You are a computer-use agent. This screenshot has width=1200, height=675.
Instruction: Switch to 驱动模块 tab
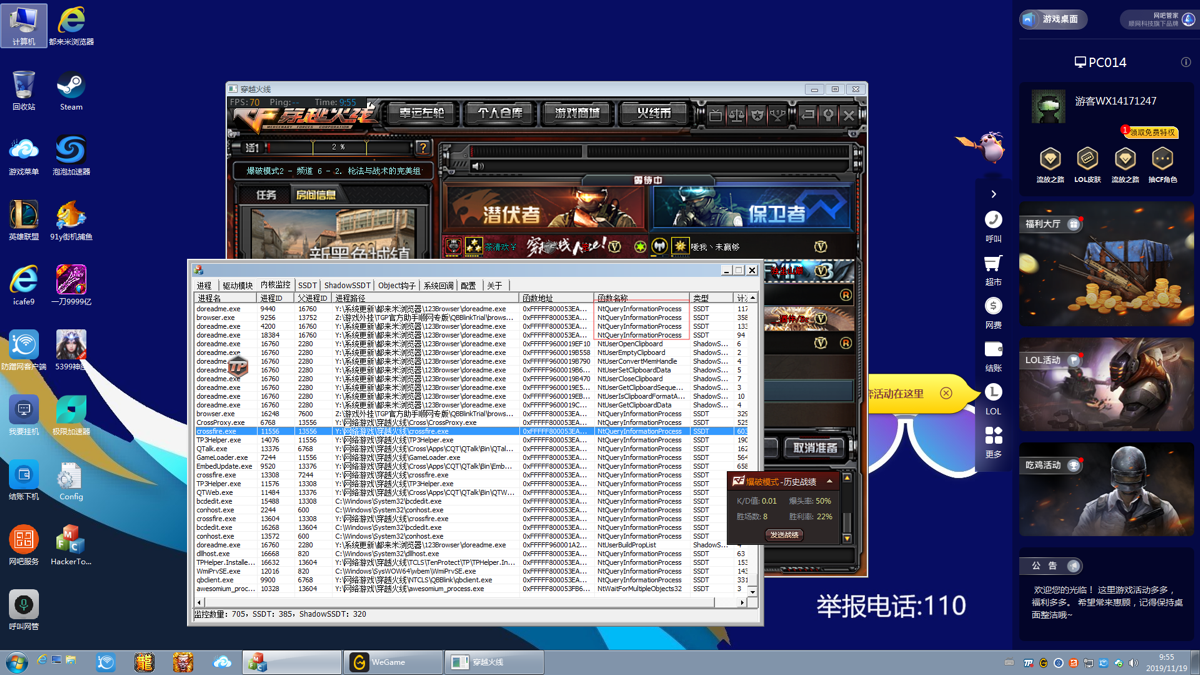(x=237, y=286)
